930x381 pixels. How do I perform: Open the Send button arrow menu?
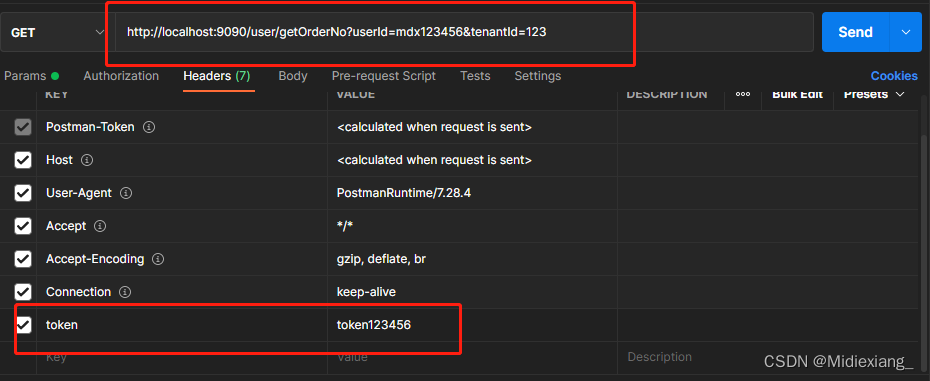coord(906,33)
